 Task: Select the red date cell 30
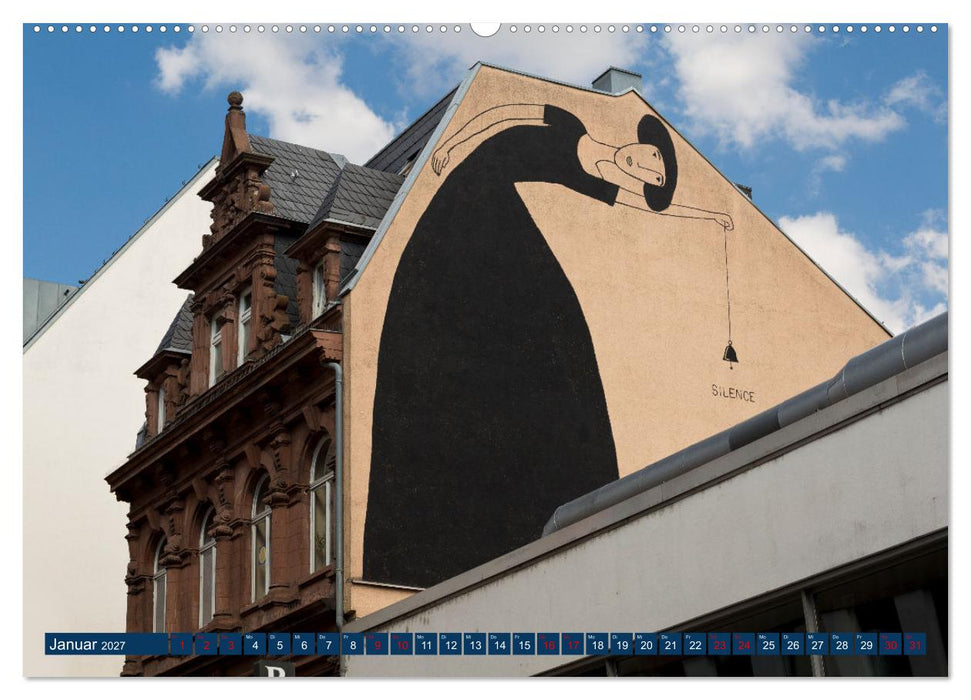tap(891, 644)
